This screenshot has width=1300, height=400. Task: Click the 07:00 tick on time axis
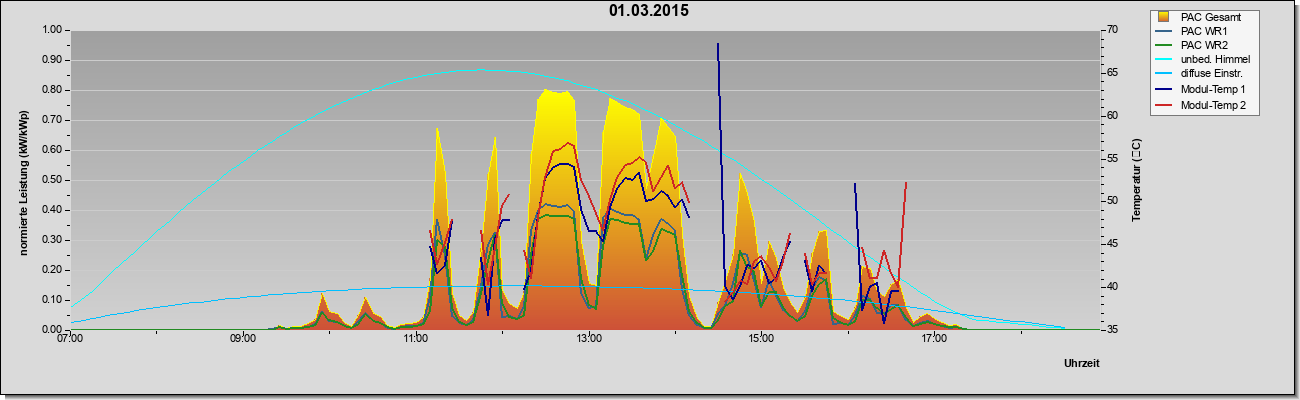[70, 339]
